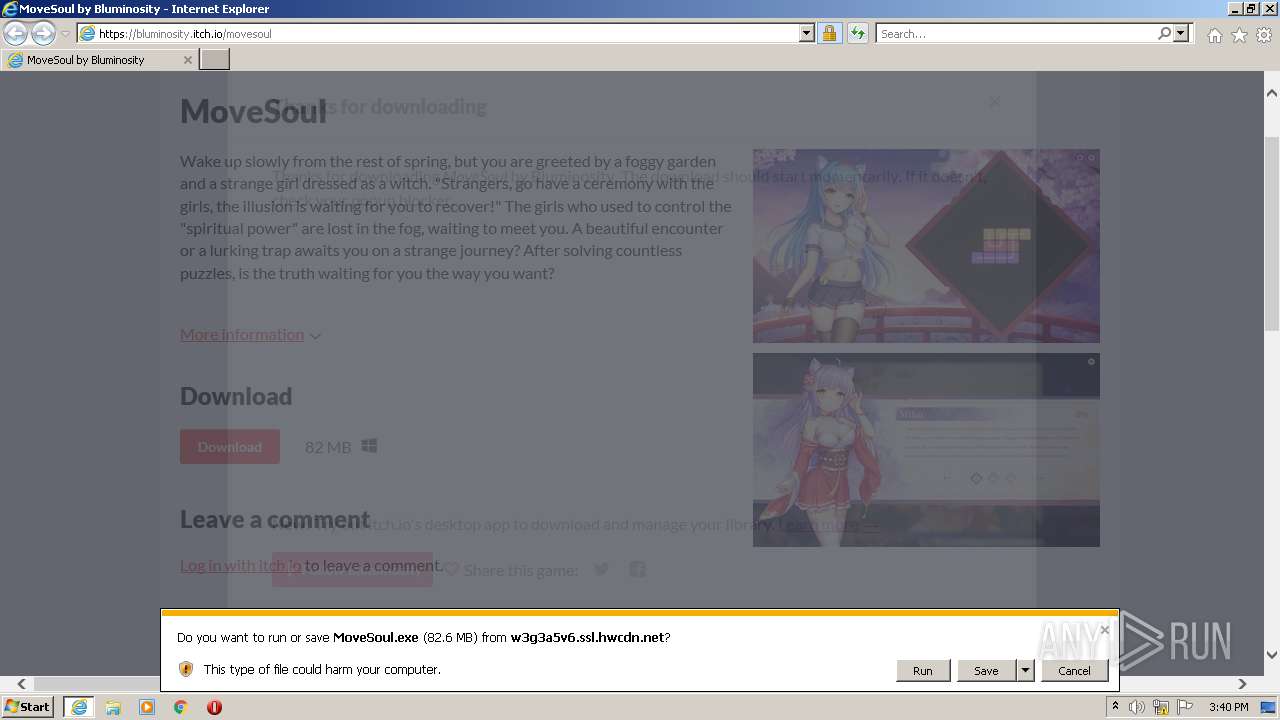Go forward with the browser Forward arrow

point(43,33)
